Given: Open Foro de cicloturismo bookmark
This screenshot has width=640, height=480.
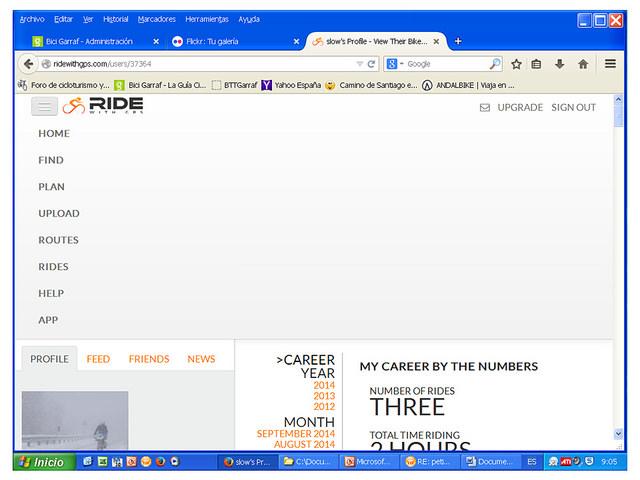Looking at the screenshot, I should [x=64, y=85].
